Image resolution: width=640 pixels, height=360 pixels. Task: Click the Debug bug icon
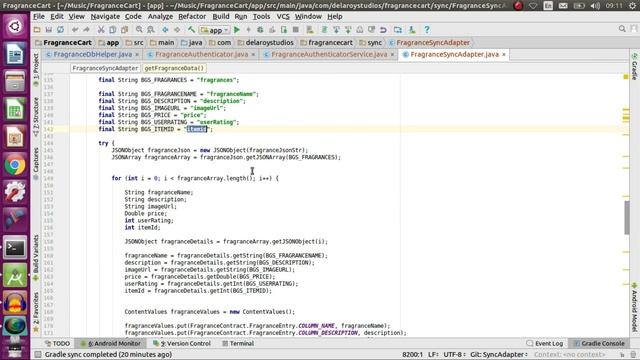point(260,30)
